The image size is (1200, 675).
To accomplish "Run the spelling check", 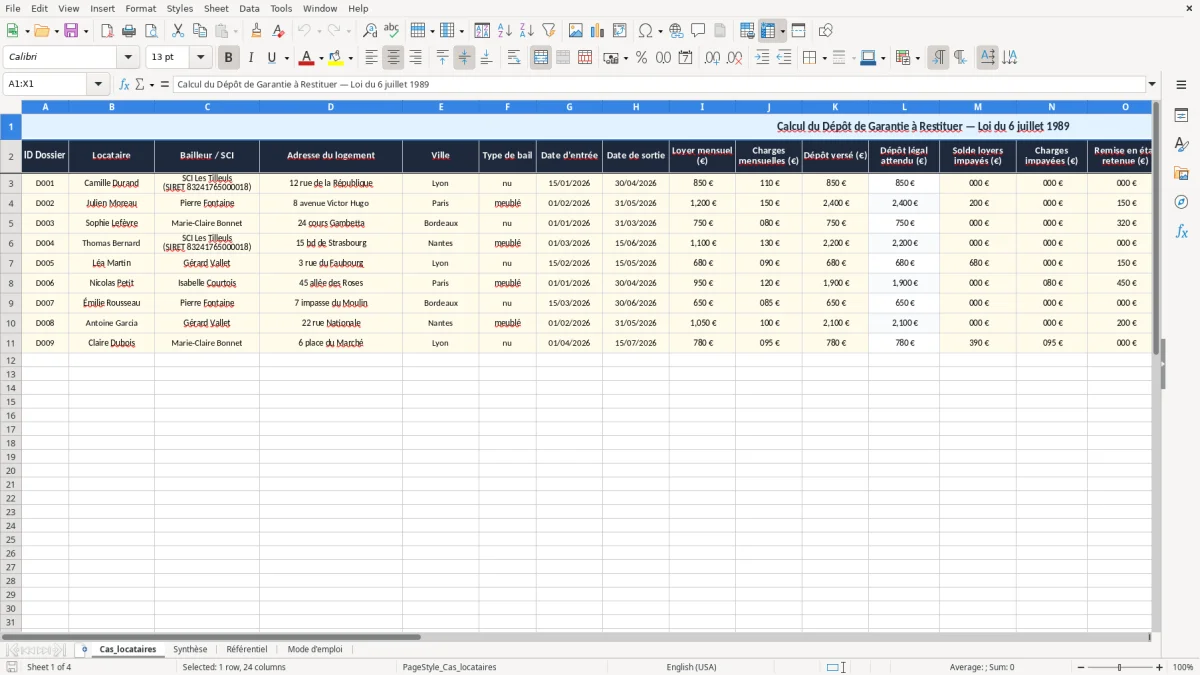I will [392, 31].
